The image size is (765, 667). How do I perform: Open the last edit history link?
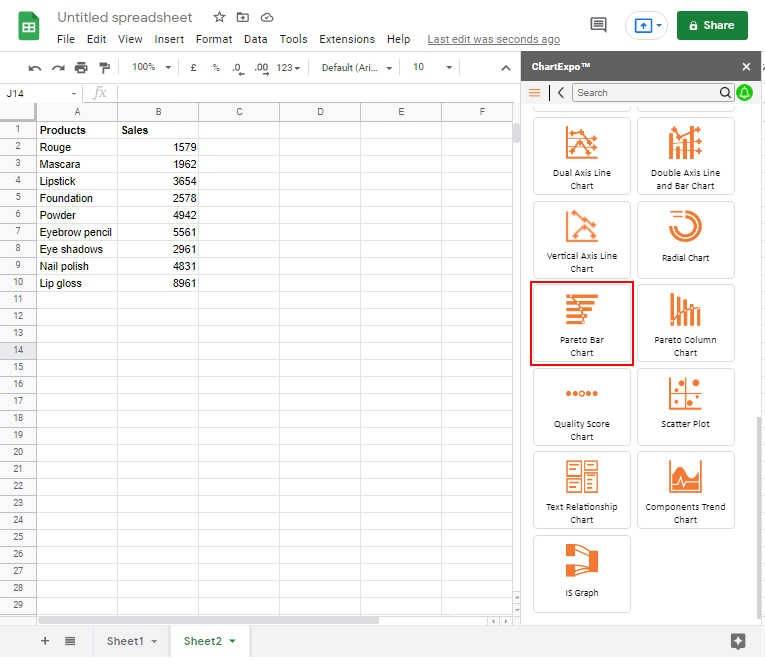pyautogui.click(x=493, y=39)
